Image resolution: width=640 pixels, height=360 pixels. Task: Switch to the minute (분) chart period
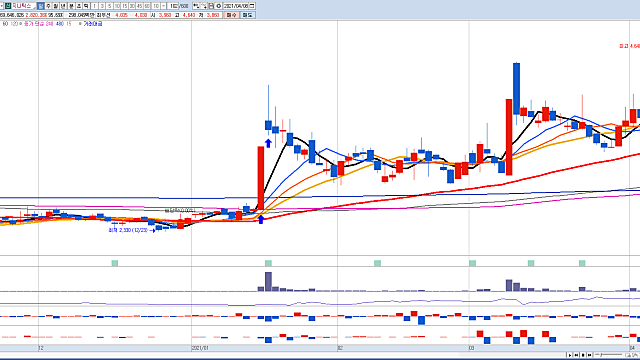71,6
